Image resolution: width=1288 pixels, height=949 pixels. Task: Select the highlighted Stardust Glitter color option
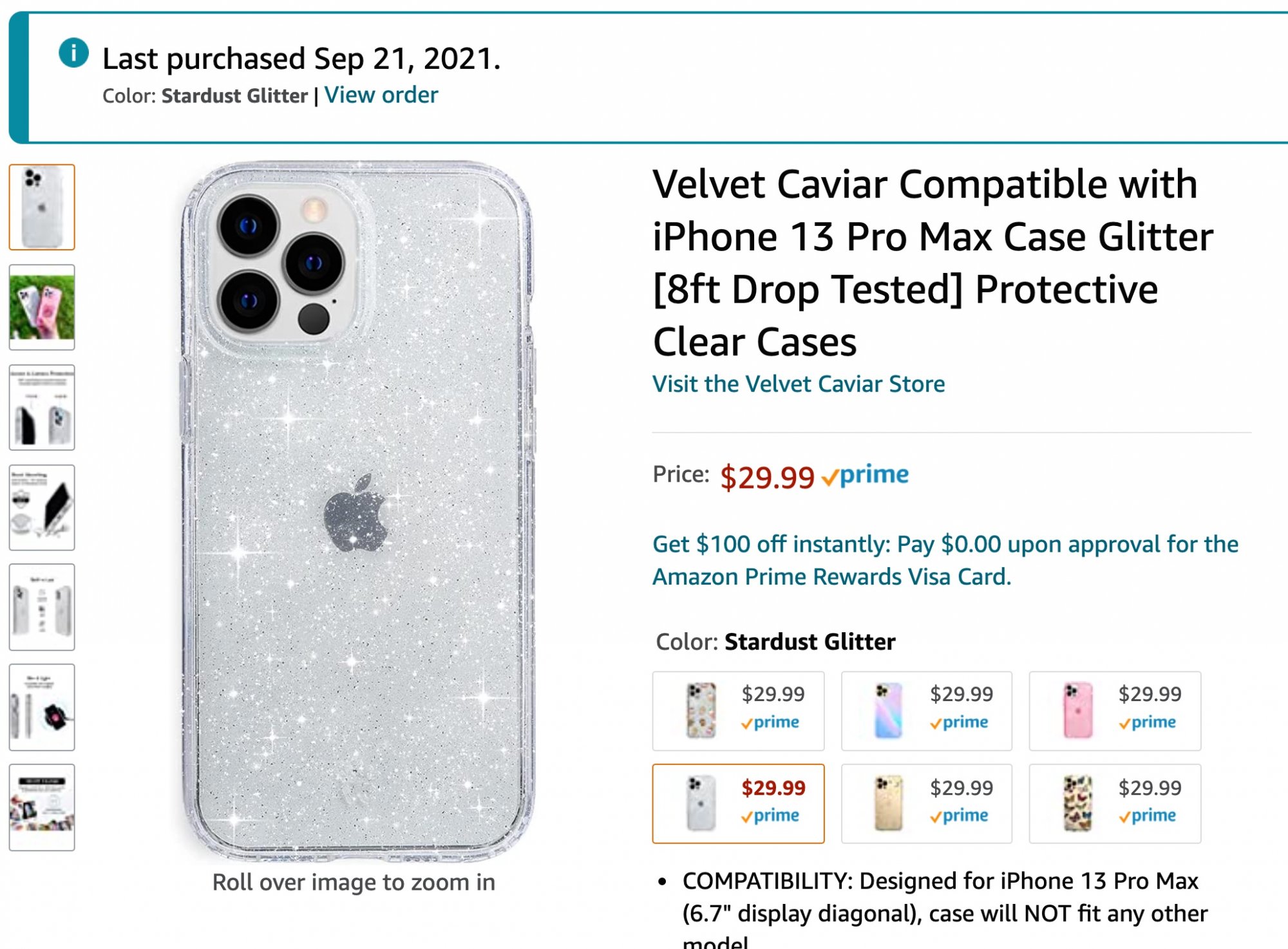(738, 803)
